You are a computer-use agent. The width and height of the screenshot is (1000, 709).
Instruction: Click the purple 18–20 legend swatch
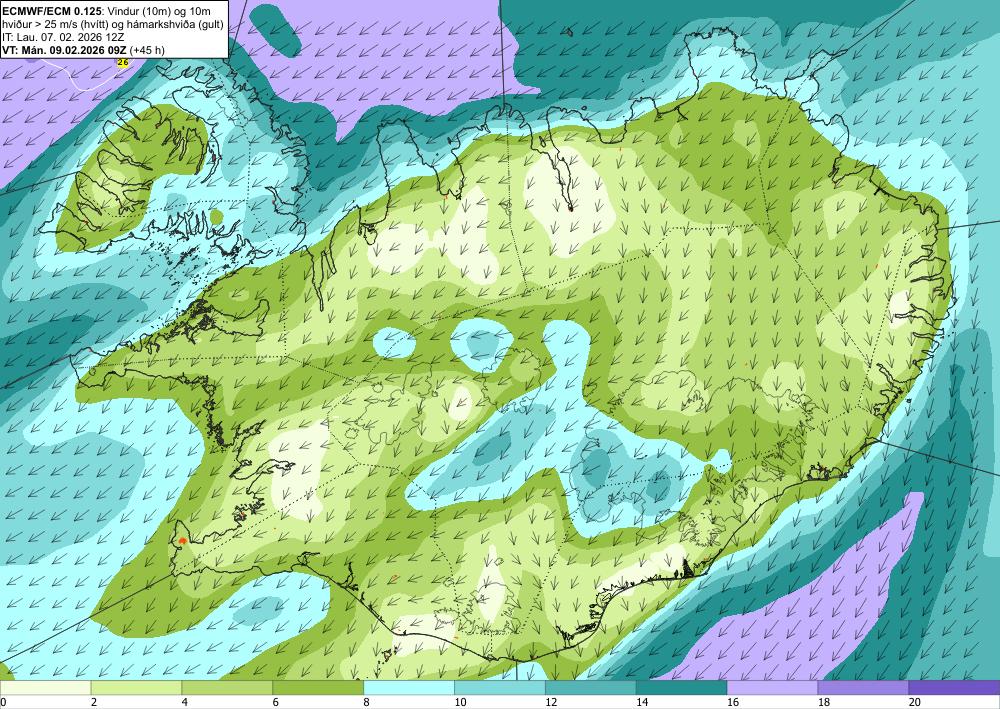(x=864, y=687)
